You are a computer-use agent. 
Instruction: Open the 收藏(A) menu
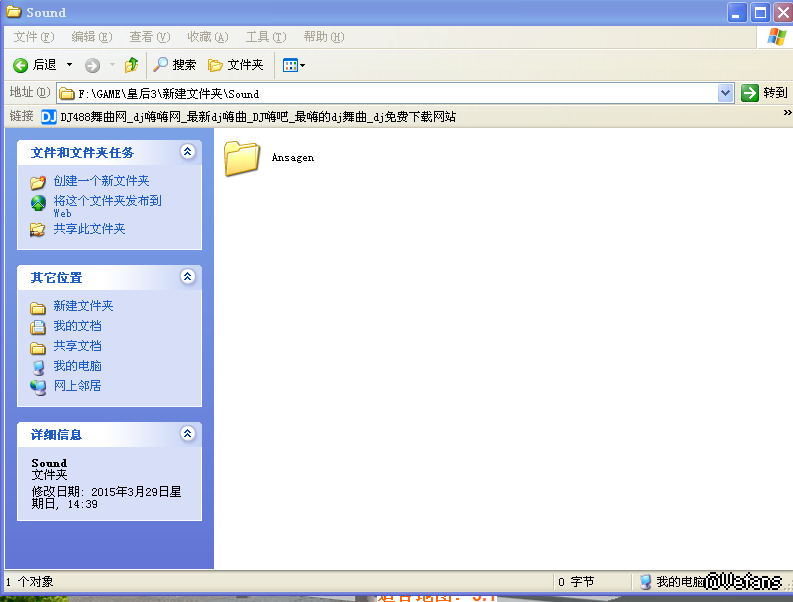click(x=208, y=37)
